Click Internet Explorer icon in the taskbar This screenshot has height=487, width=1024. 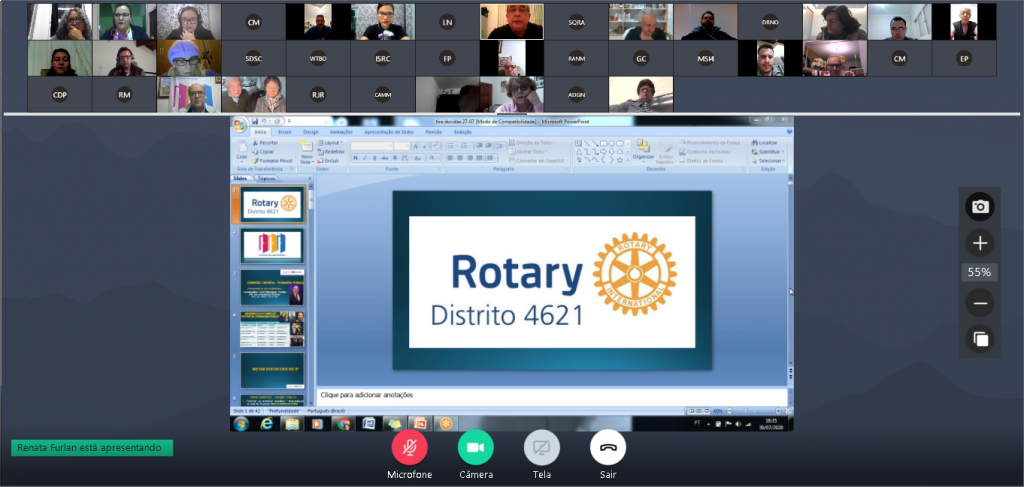pyautogui.click(x=267, y=424)
